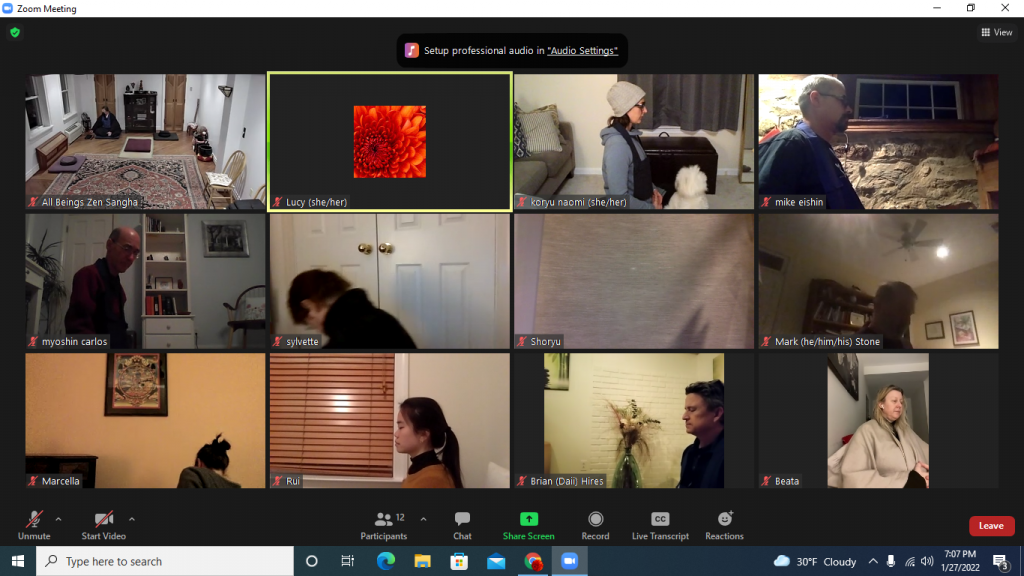1024x576 pixels.
Task: Open volume speaker icon in system tray
Action: tap(927, 562)
